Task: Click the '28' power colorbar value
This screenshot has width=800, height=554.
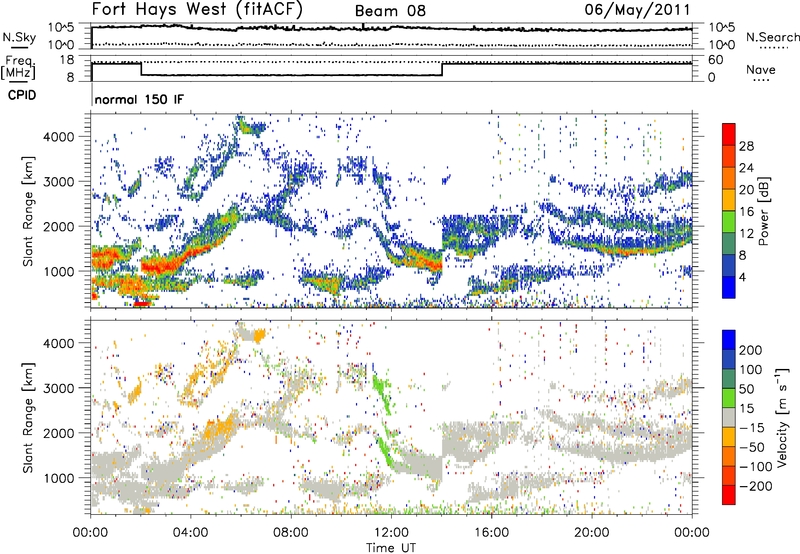Action: click(x=746, y=146)
